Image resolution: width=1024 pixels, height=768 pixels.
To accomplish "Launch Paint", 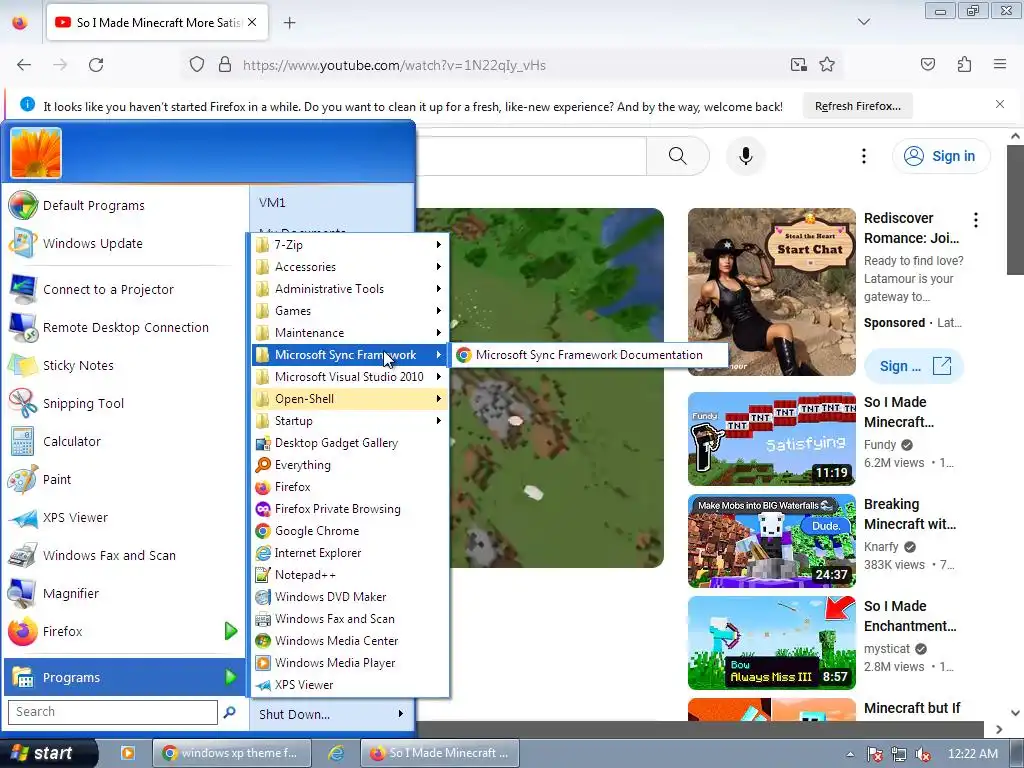I will 124,479.
